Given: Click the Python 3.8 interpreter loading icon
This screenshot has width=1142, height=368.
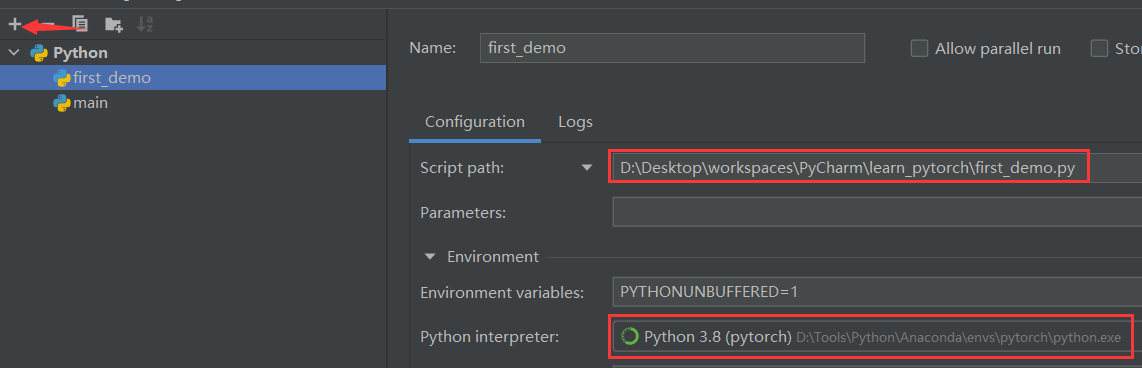Looking at the screenshot, I should click(629, 337).
